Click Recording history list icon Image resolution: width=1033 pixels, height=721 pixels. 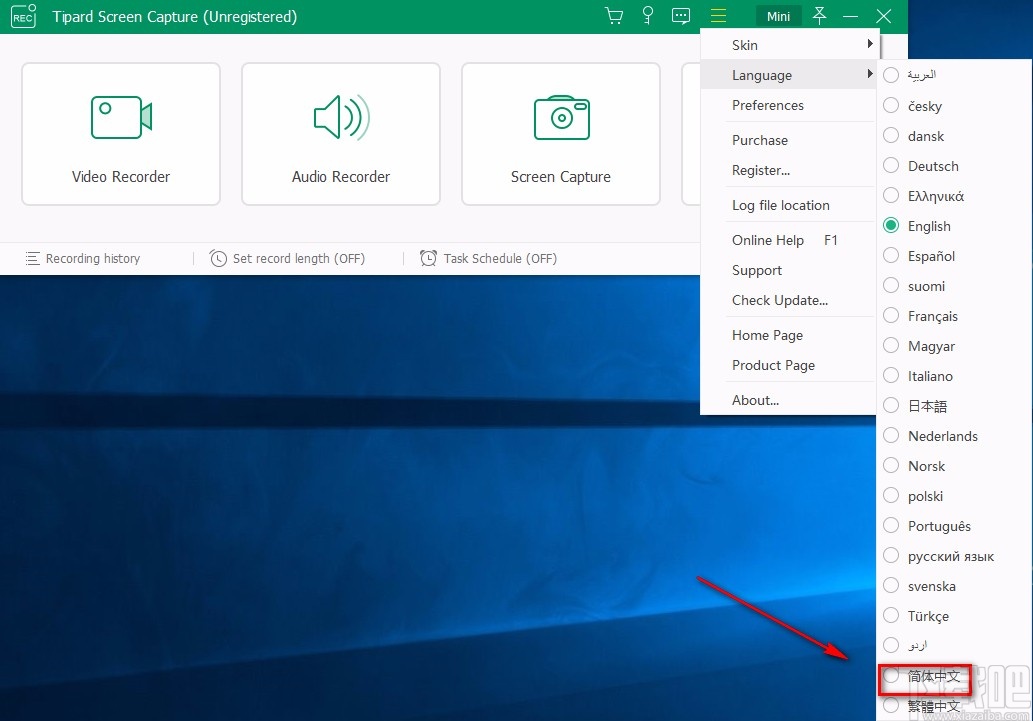pyautogui.click(x=32, y=258)
